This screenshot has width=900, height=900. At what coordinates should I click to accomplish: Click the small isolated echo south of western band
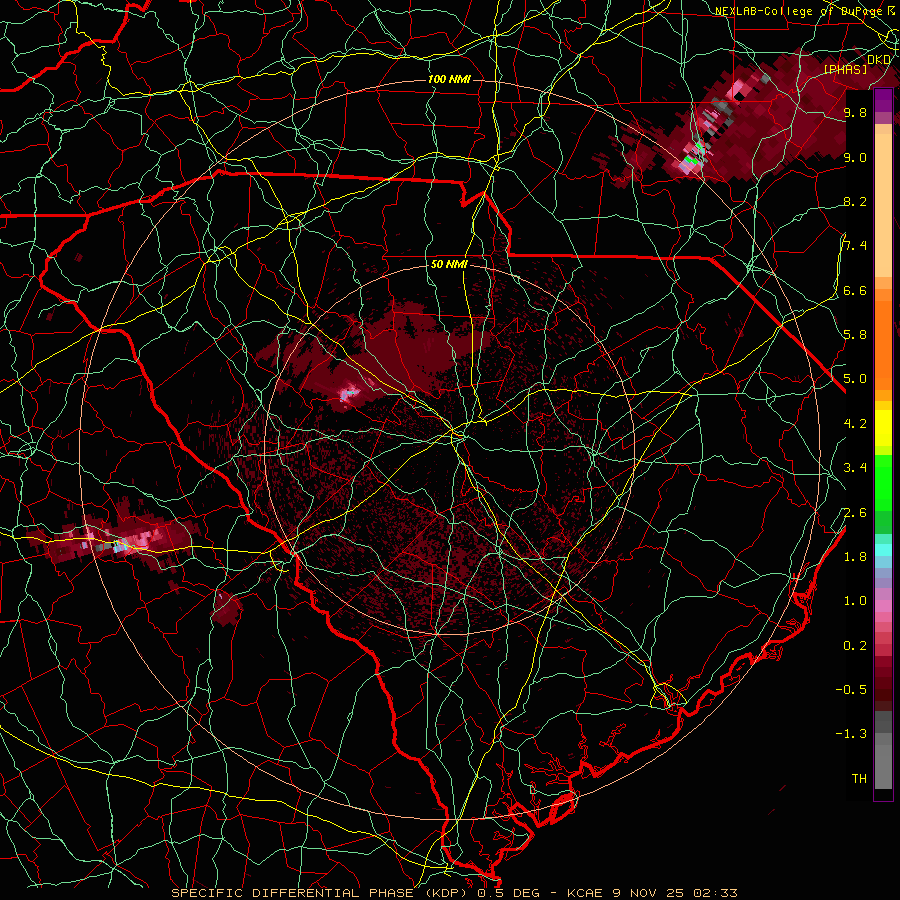click(227, 609)
